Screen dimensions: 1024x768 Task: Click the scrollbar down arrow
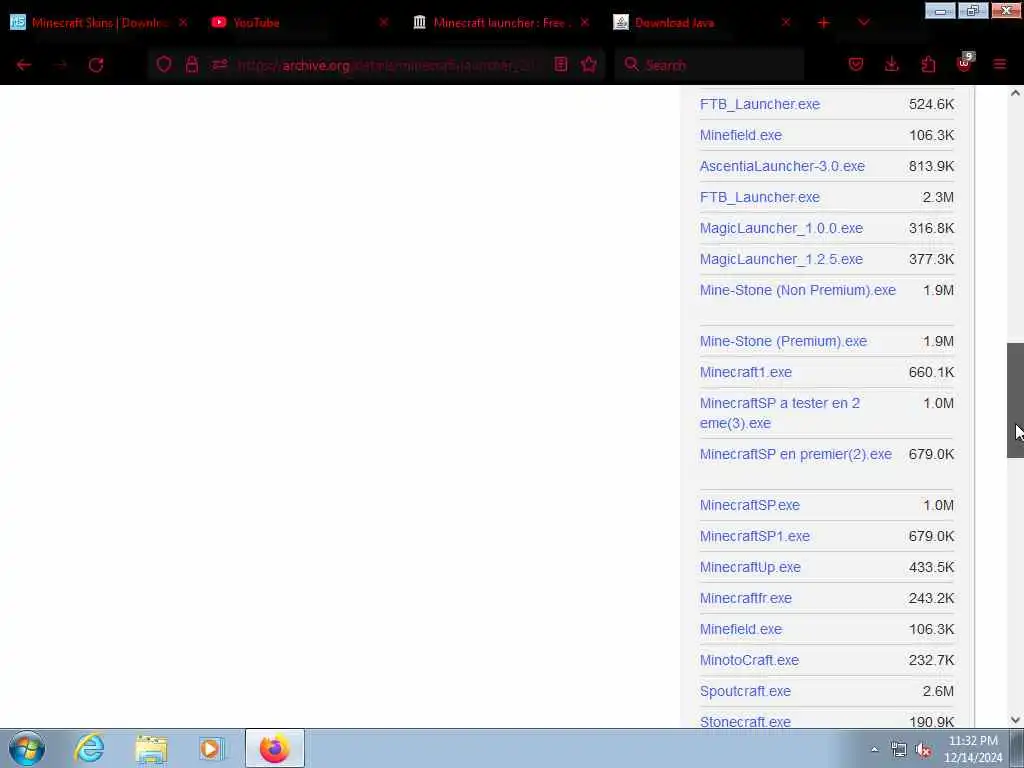pyautogui.click(x=1015, y=720)
